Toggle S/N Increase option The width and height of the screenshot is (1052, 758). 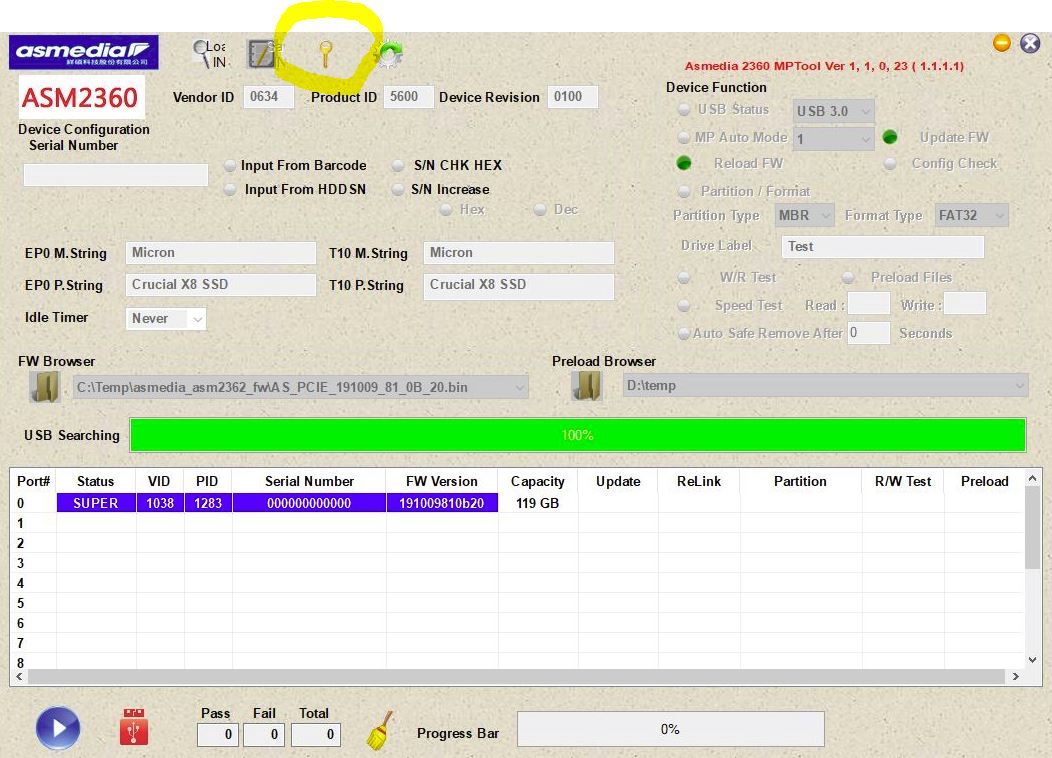pyautogui.click(x=398, y=189)
